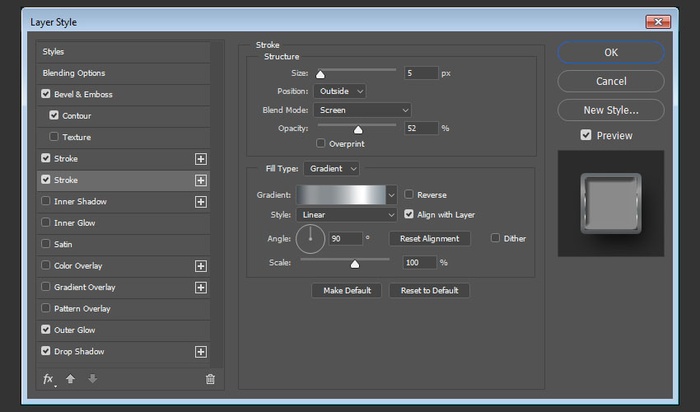Click plus icon beside Gradient Overlay
The image size is (700, 412).
click(201, 288)
